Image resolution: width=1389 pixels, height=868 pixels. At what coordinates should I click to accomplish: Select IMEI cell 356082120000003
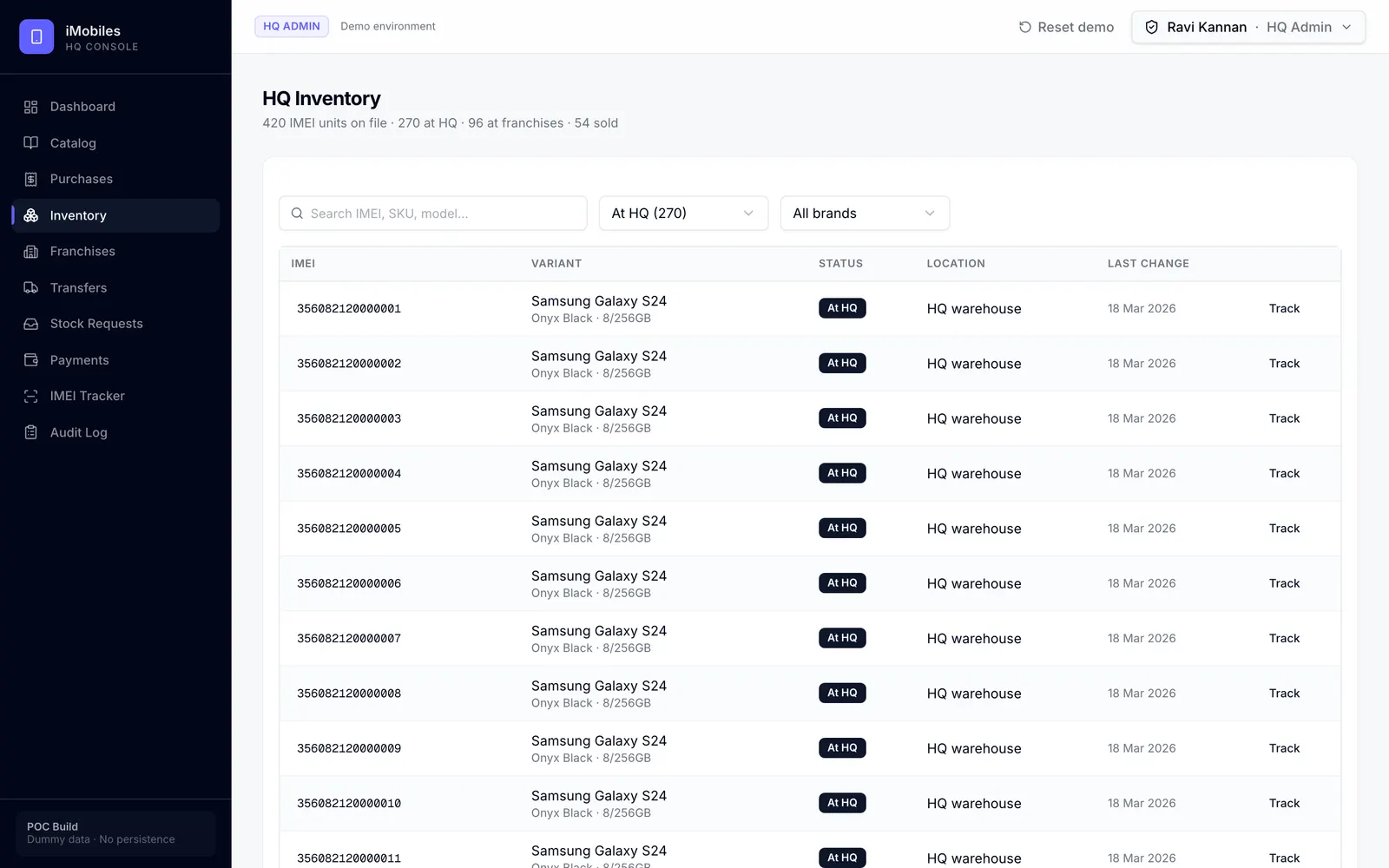tap(349, 418)
